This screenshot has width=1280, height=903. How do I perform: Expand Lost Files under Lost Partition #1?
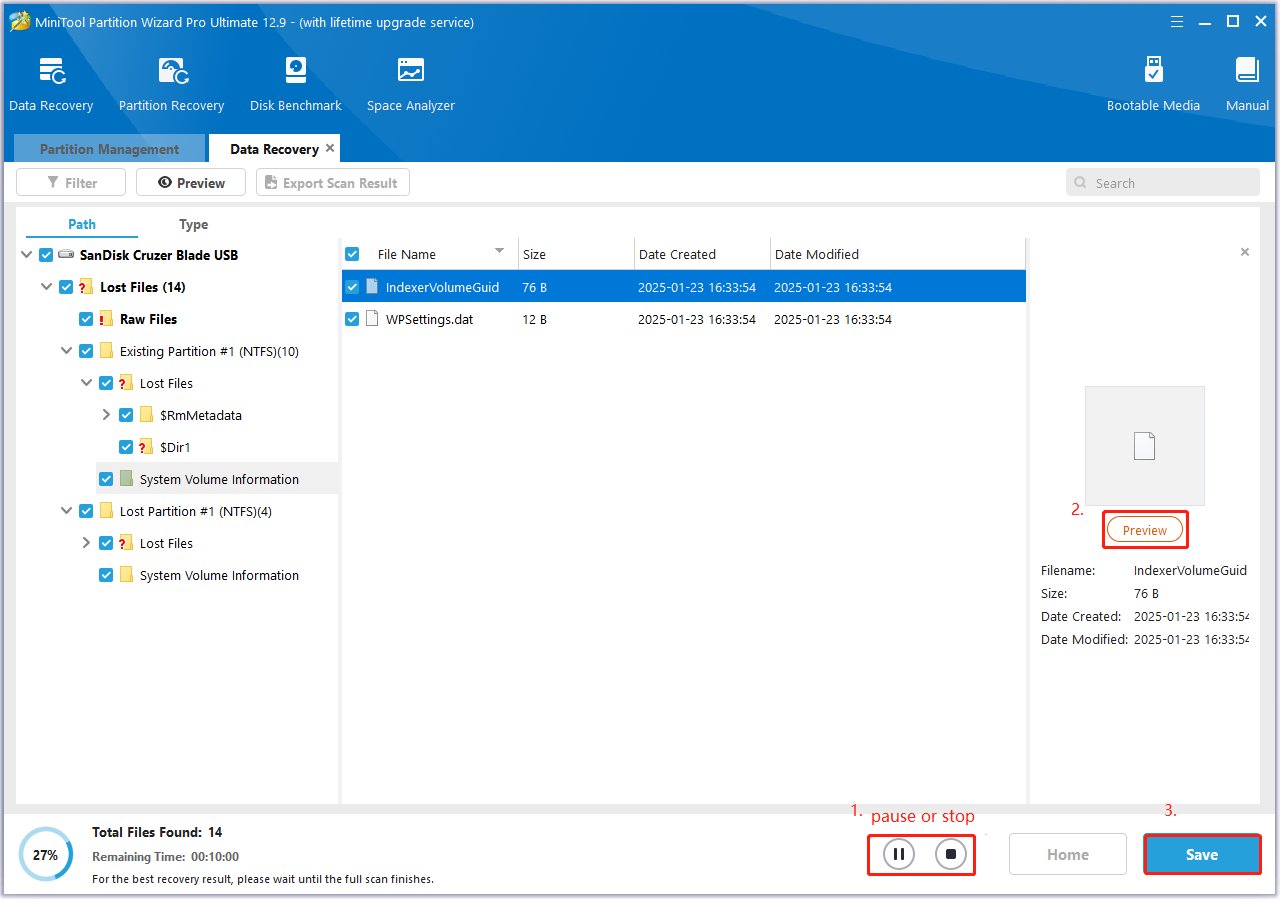pyautogui.click(x=86, y=543)
